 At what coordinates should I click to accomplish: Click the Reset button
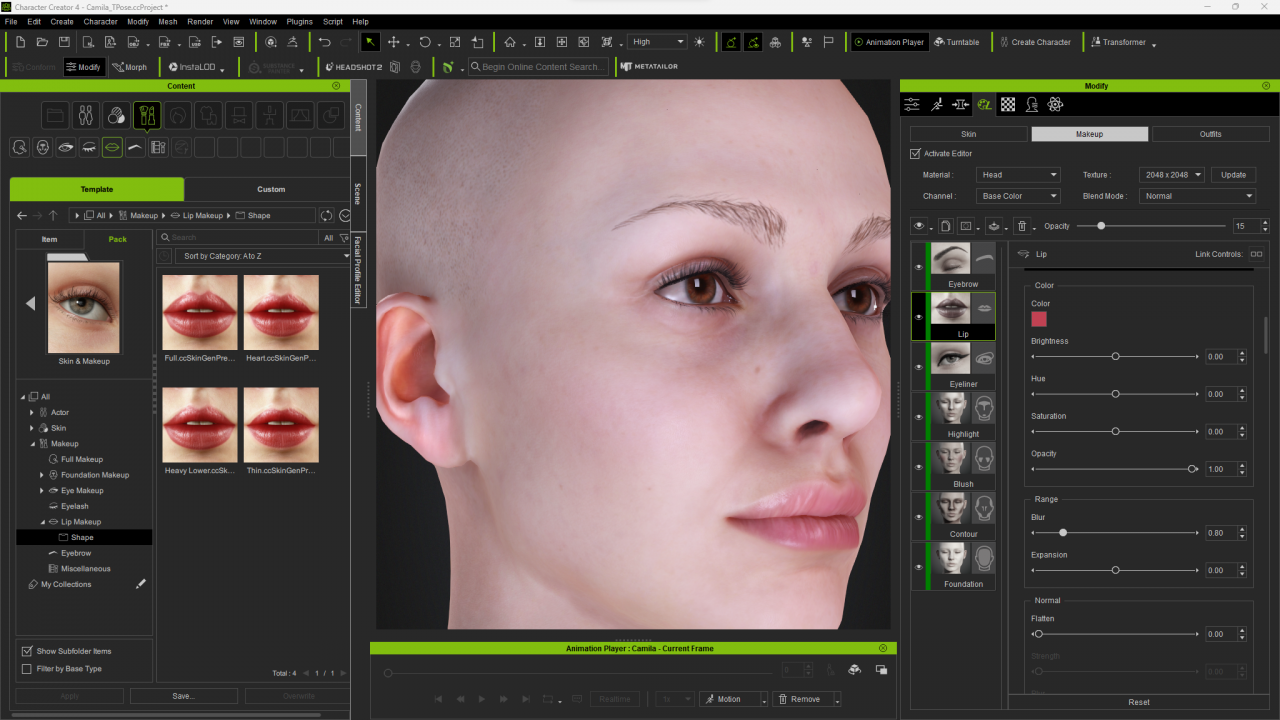(x=1138, y=702)
